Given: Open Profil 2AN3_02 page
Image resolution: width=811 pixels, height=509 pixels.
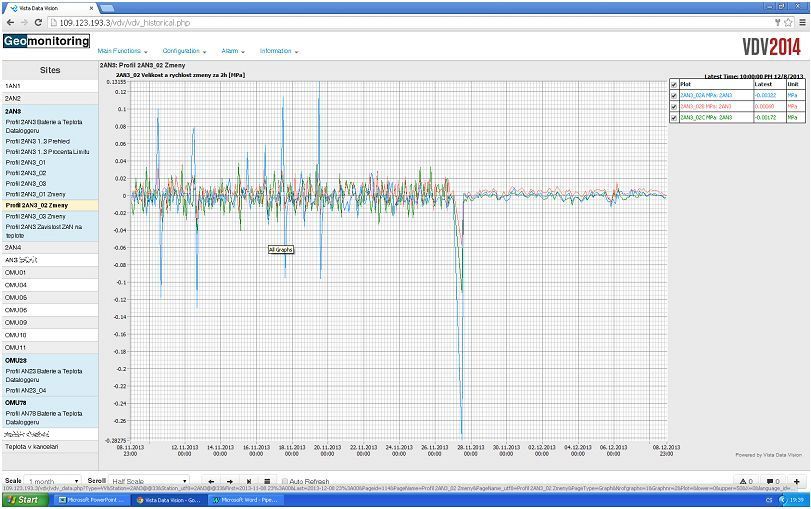Looking at the screenshot, I should coord(26,173).
